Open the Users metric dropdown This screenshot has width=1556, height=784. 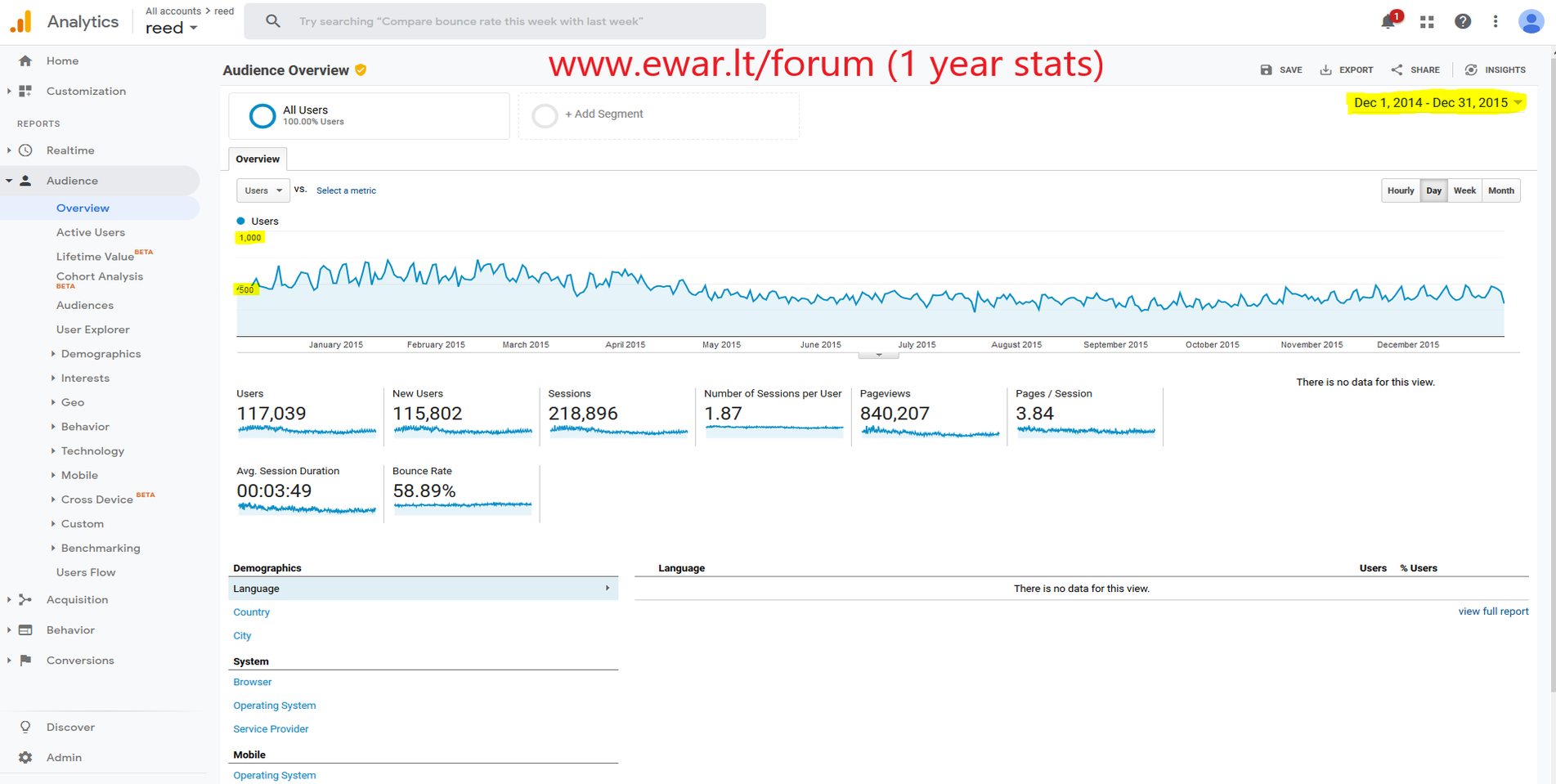[263, 190]
